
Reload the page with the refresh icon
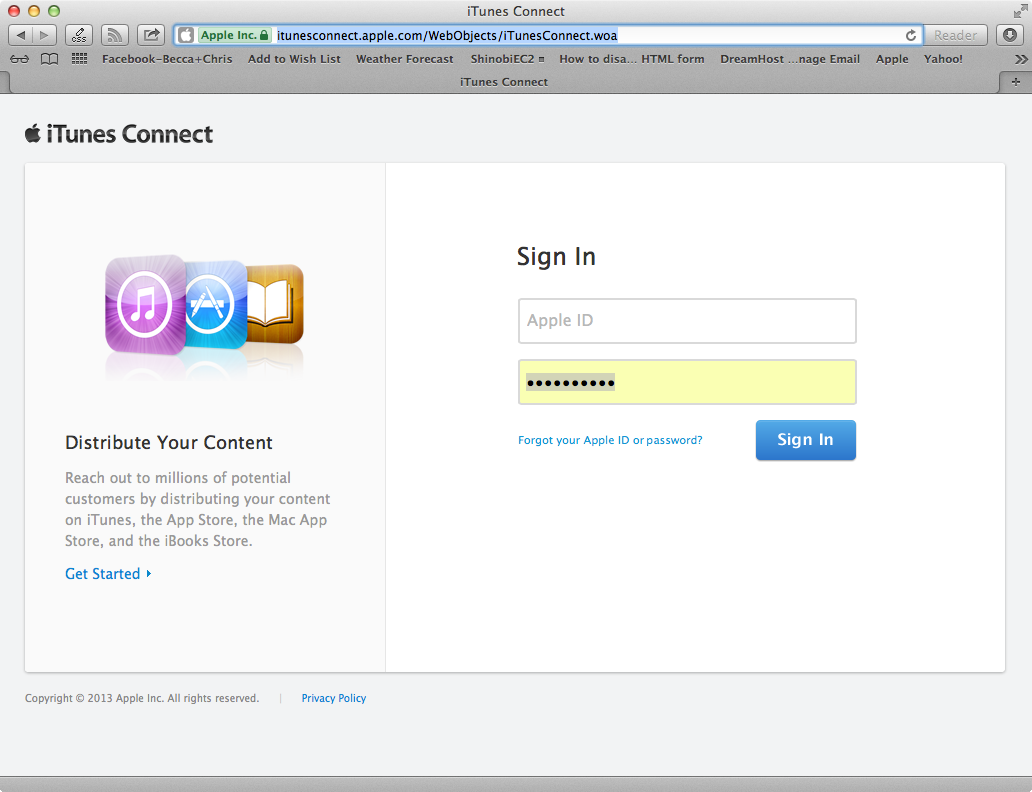point(911,35)
